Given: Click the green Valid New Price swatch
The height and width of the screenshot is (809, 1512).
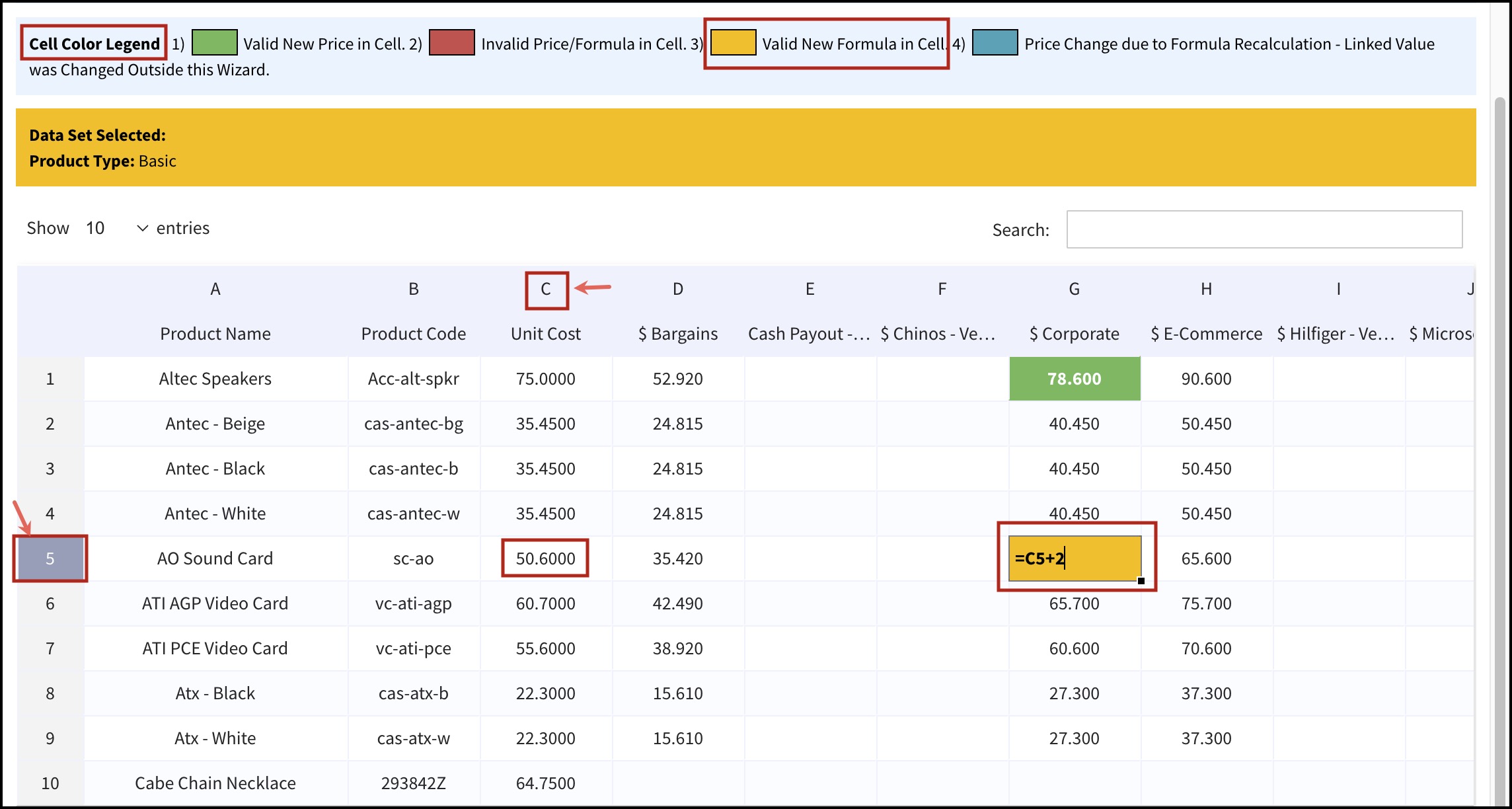Looking at the screenshot, I should (x=214, y=42).
